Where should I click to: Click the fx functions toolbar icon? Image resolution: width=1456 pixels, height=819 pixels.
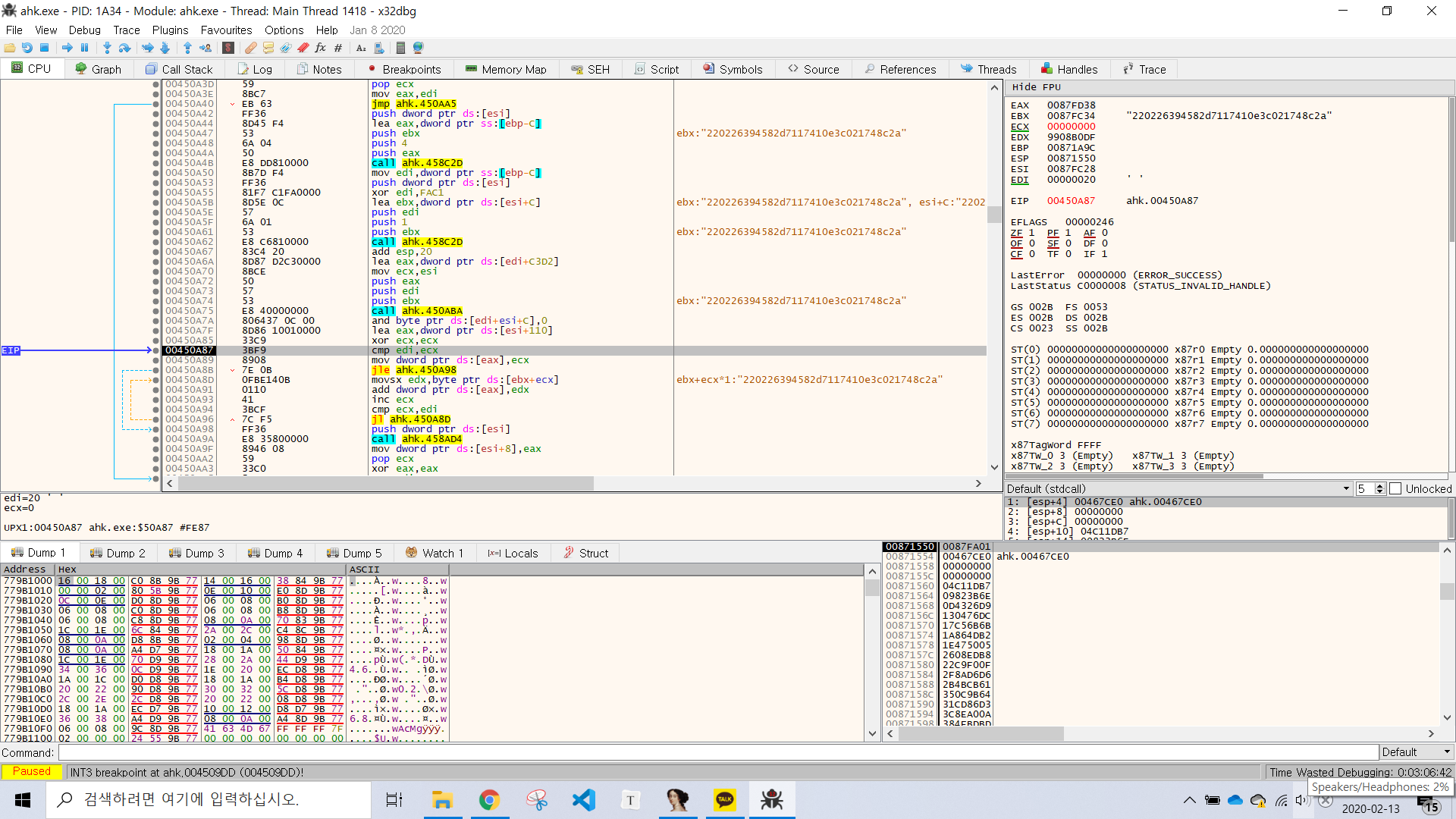(x=320, y=48)
